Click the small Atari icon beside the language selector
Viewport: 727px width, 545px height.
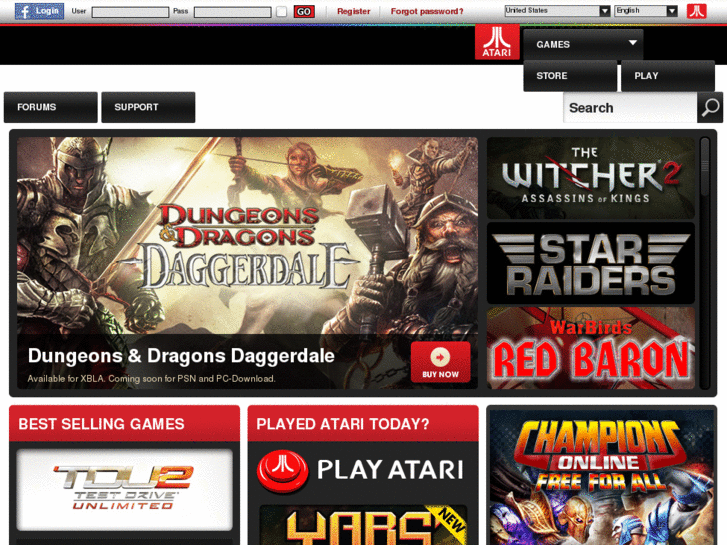pyautogui.click(x=696, y=11)
